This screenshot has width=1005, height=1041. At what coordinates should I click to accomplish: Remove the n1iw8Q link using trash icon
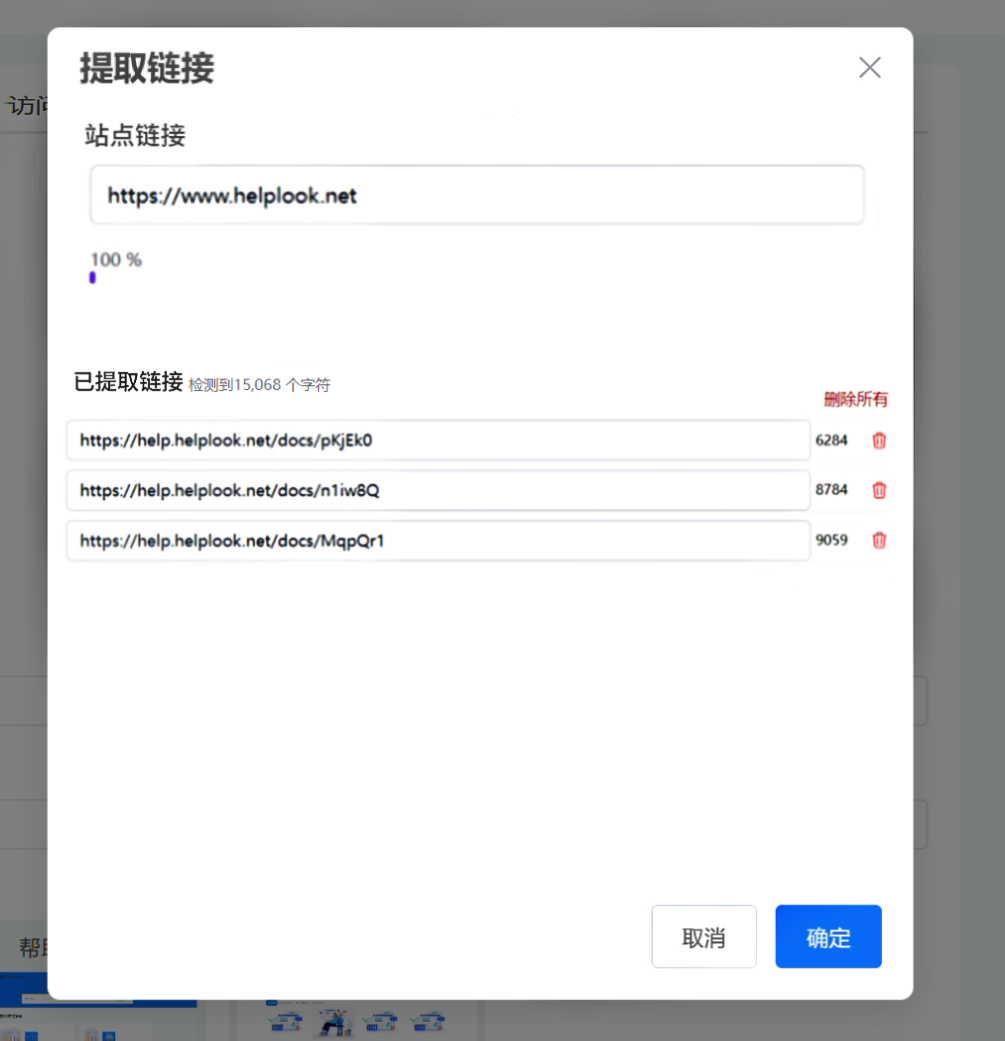tap(879, 490)
